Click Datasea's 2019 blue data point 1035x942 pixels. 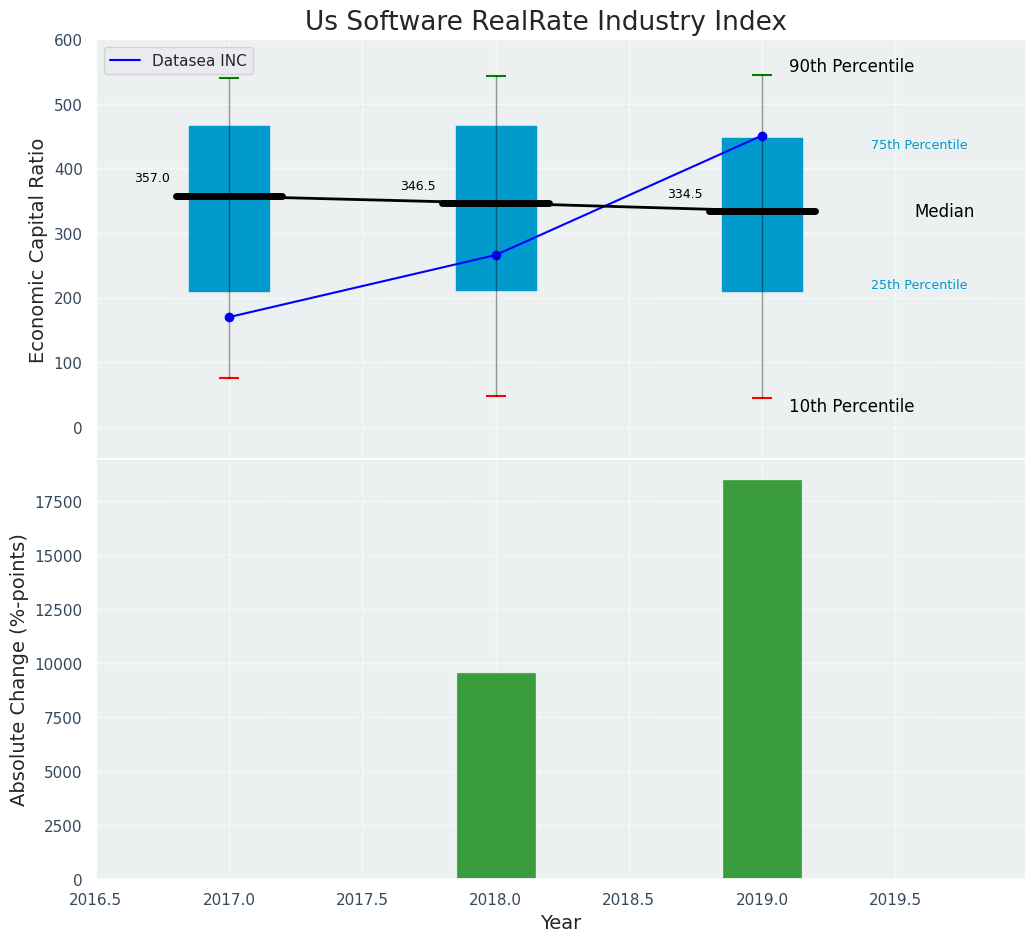(762, 136)
